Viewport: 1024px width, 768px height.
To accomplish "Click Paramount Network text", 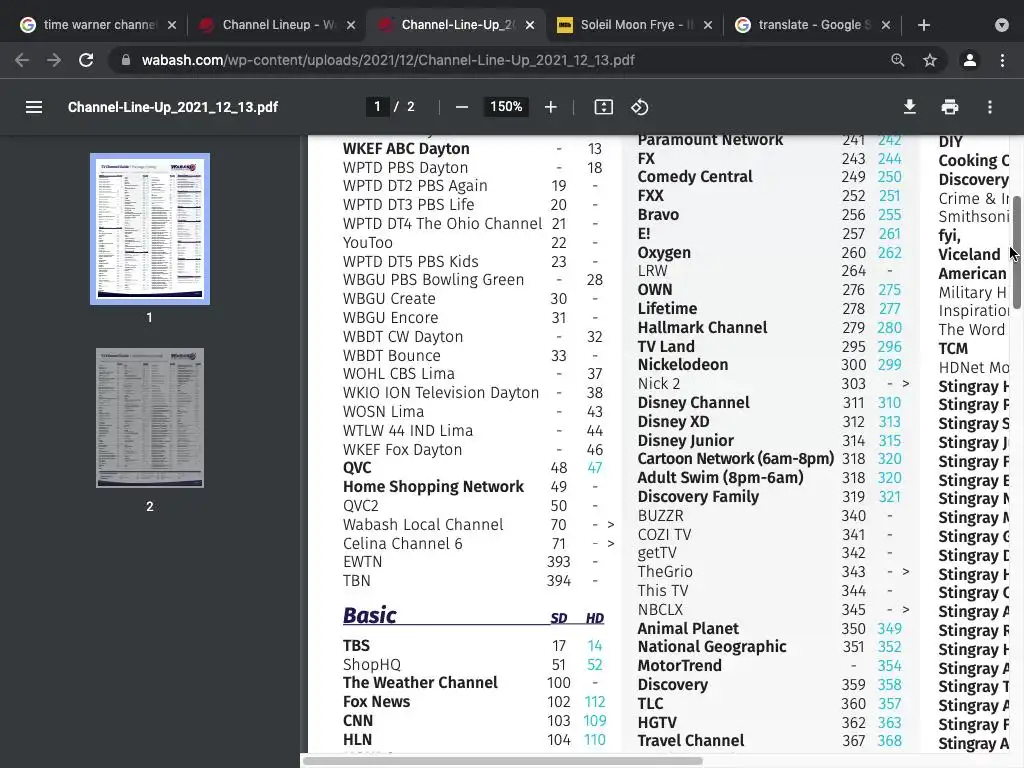I will (x=710, y=140).
